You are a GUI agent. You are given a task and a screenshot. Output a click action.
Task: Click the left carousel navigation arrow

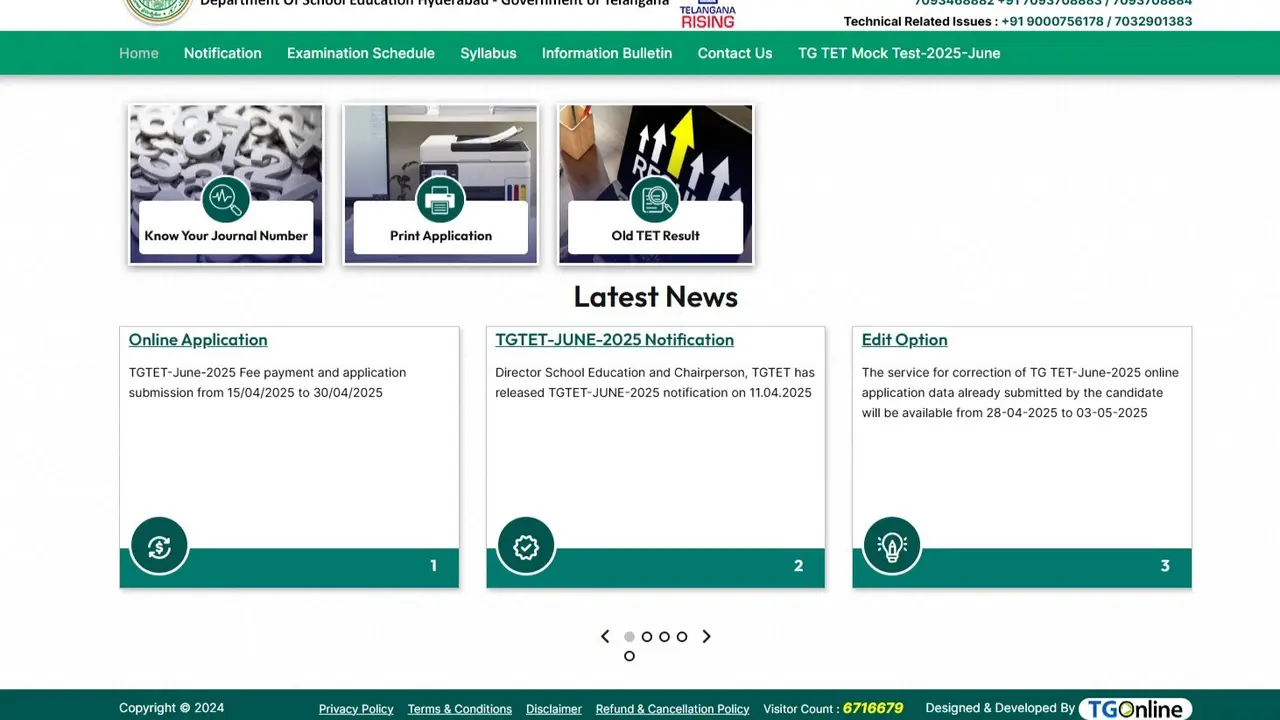tap(605, 636)
